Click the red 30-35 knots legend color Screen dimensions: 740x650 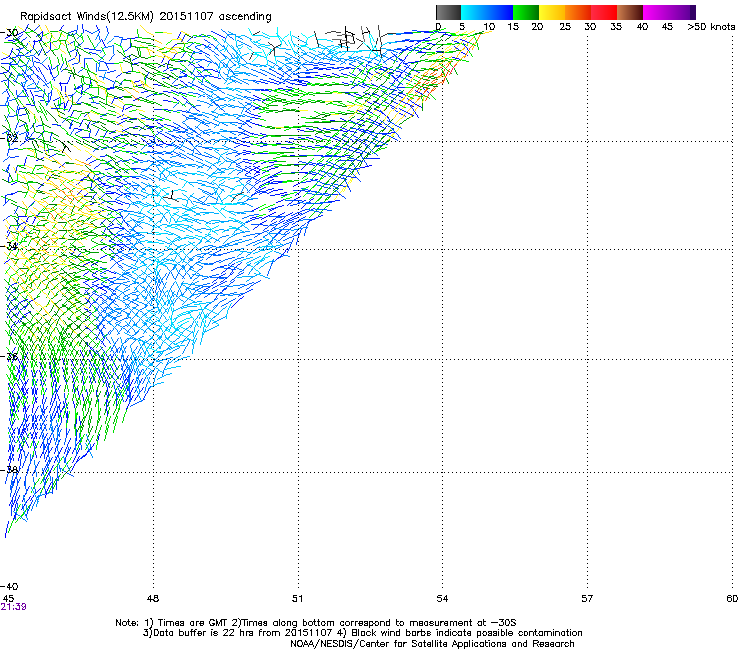604,12
